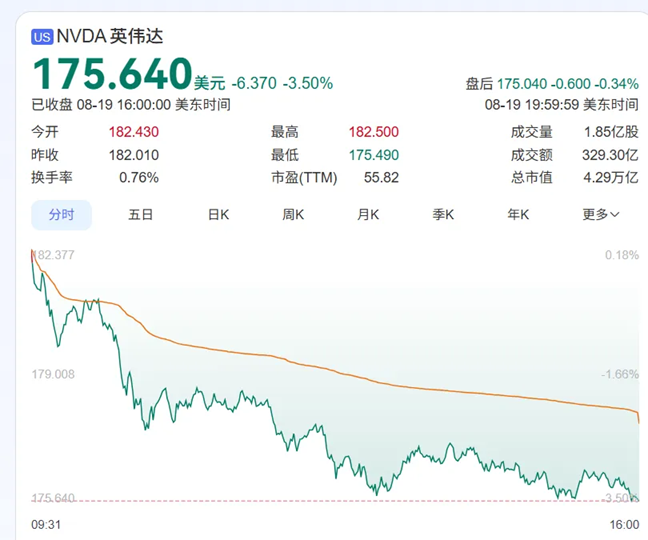Click the 最低 low price 175.490

[x=372, y=155]
